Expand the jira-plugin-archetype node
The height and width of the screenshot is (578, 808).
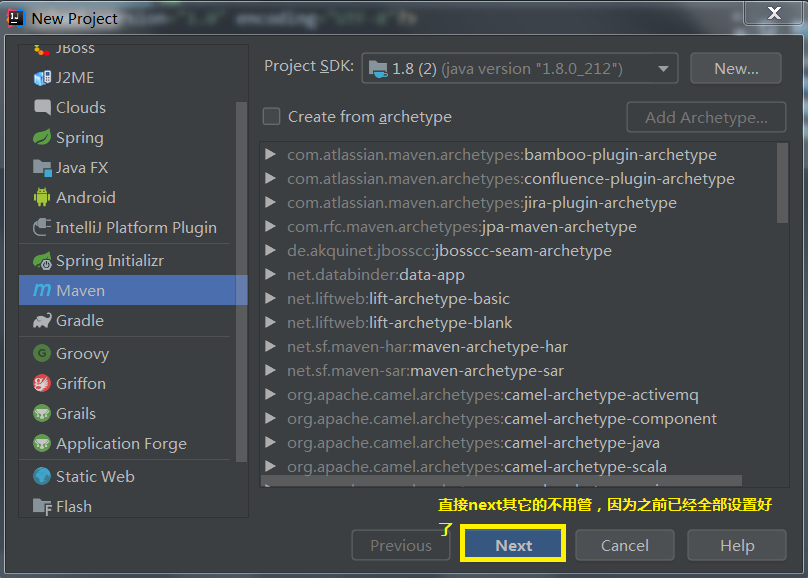click(x=270, y=202)
